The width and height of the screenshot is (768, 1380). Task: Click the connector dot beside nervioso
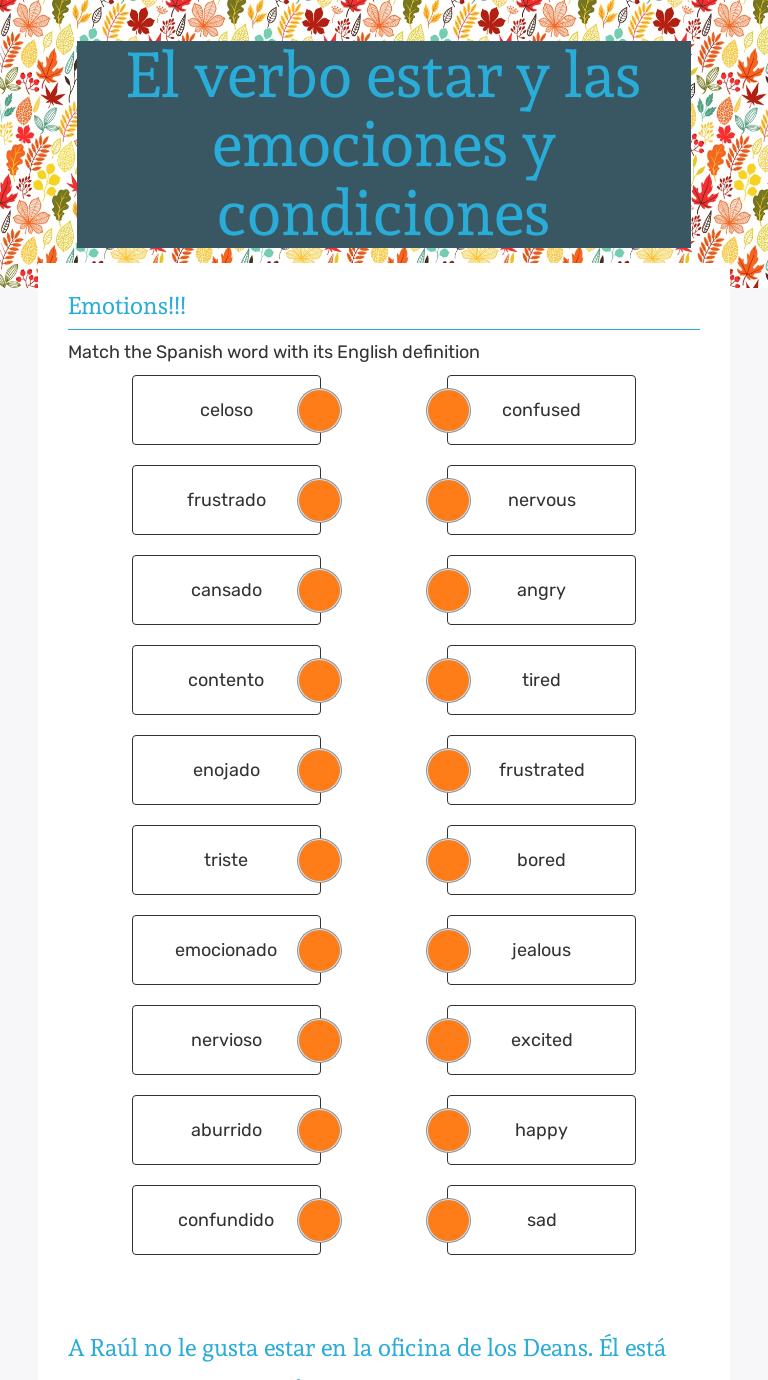pyautogui.click(x=319, y=1040)
